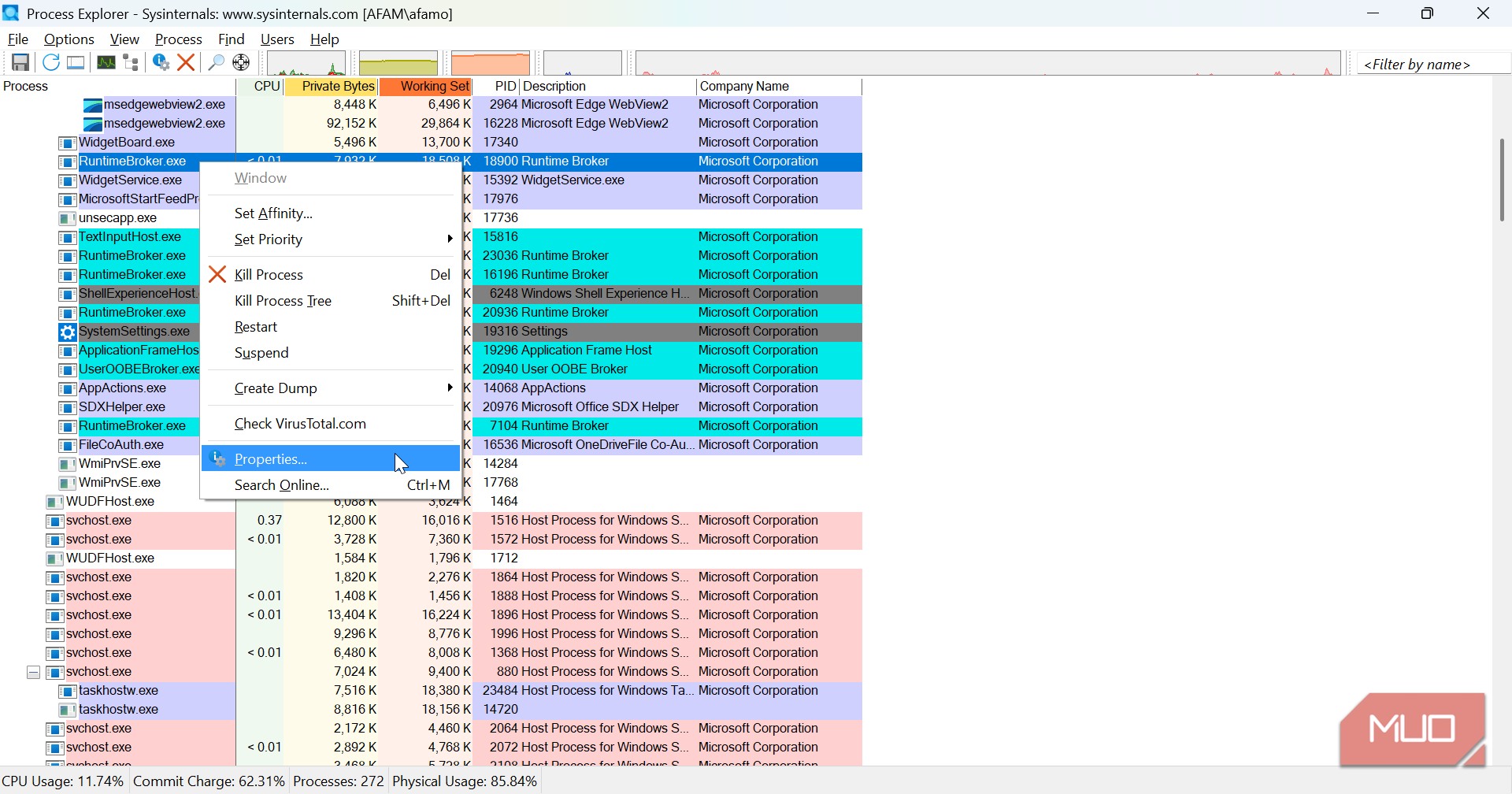Click the Physical Usage status bar entry
The height and width of the screenshot is (794, 1512).
pyautogui.click(x=465, y=781)
